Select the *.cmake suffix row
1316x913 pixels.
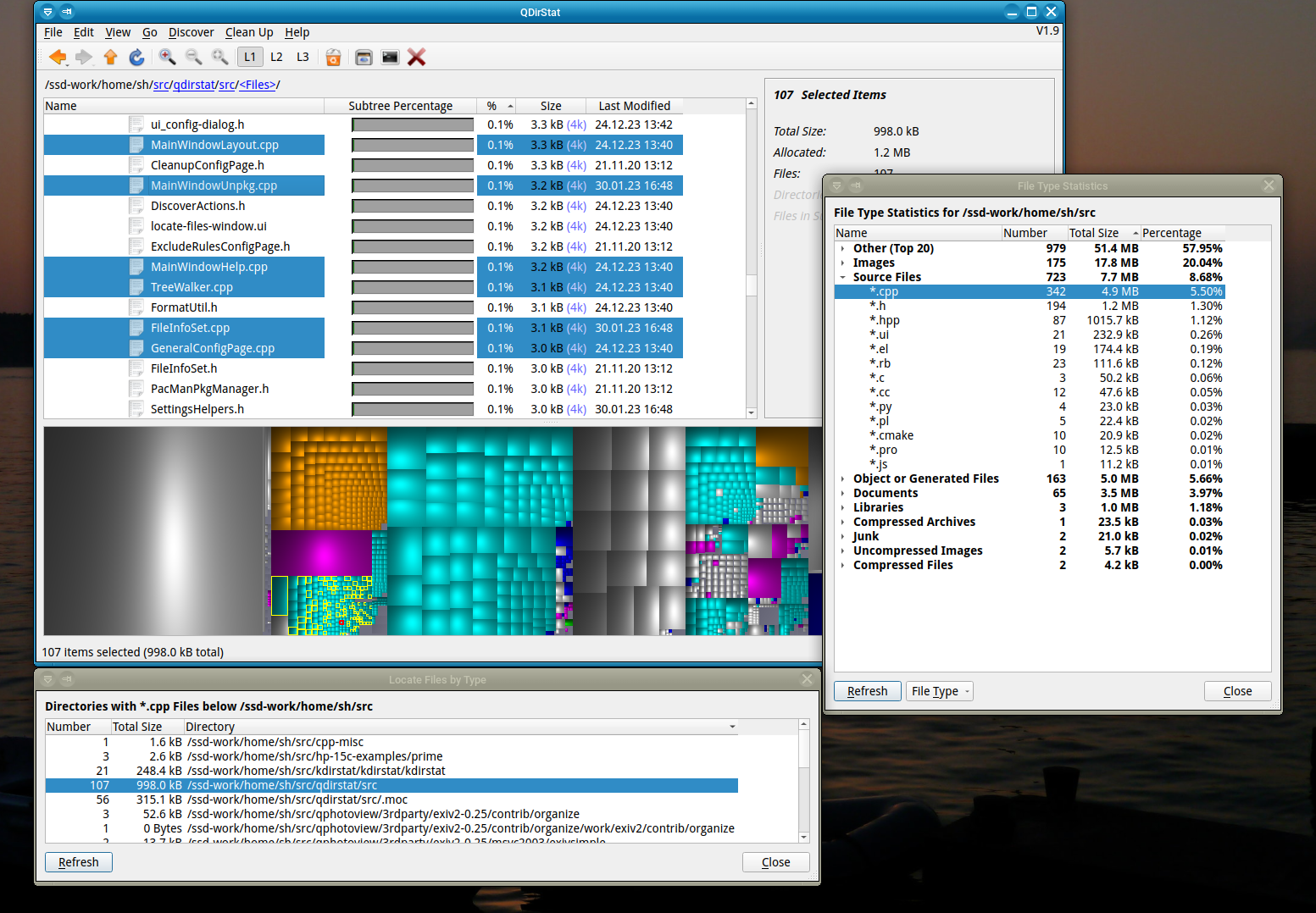pos(1030,435)
